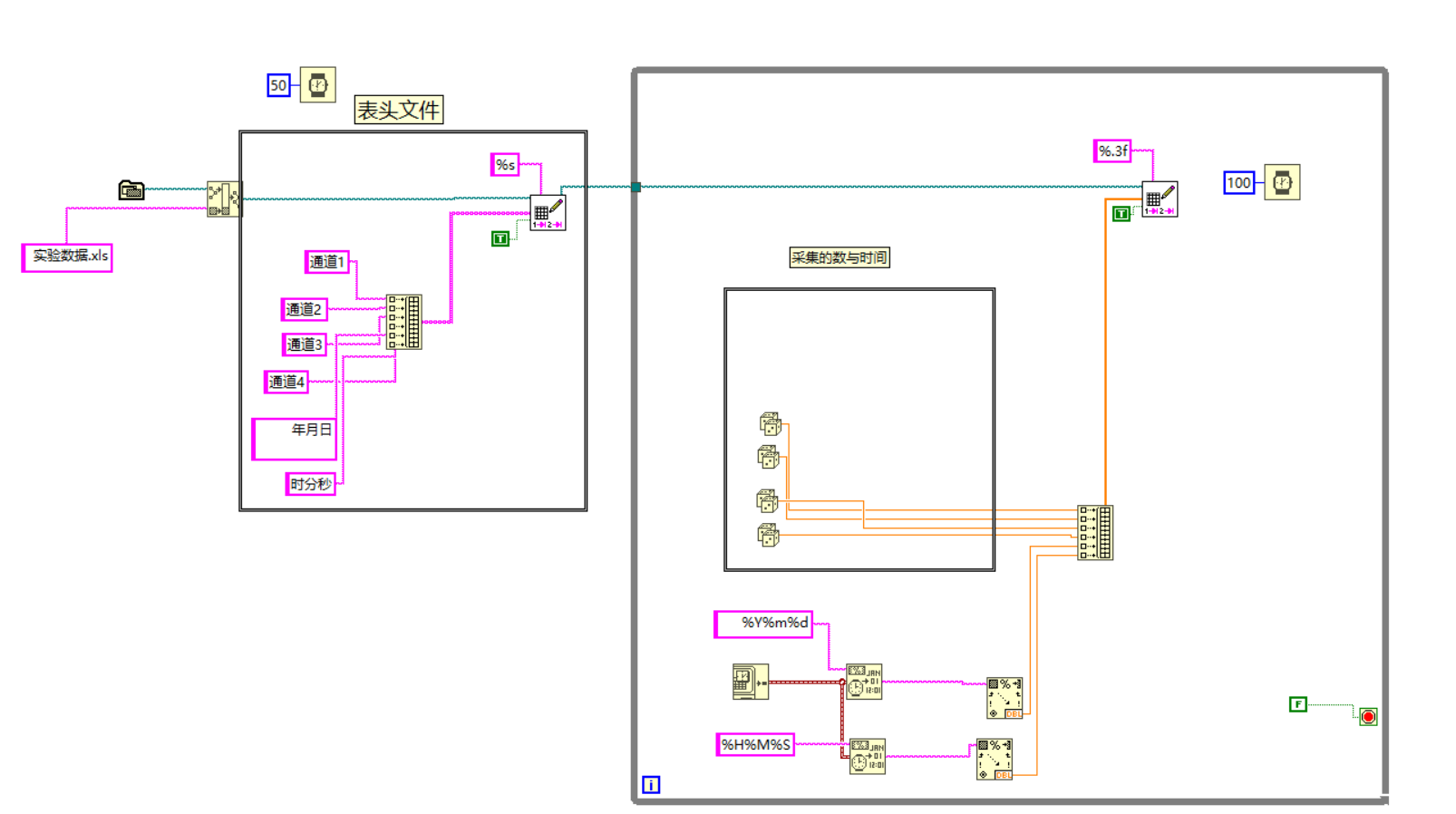This screenshot has width=1456, height=814.
Task: Select the Build Array node inside the loop
Action: tap(1095, 533)
